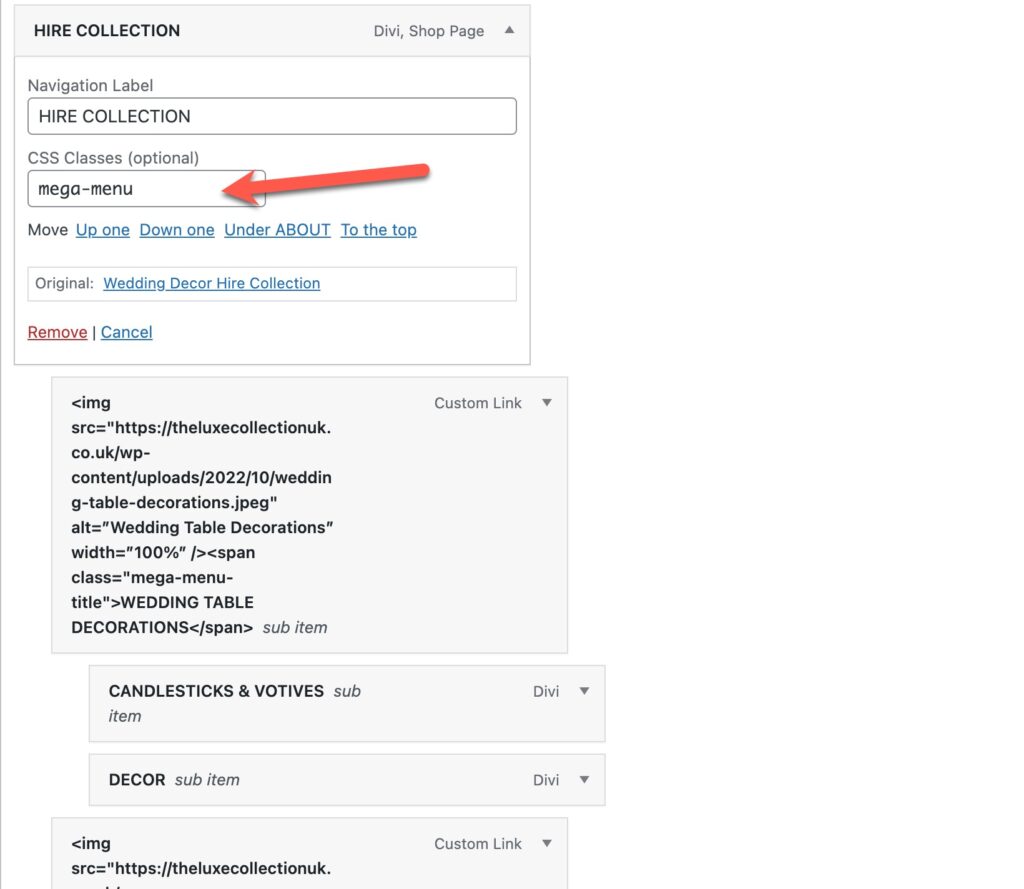Move the item Down one
Image resolution: width=1024 pixels, height=889 pixels.
(176, 230)
